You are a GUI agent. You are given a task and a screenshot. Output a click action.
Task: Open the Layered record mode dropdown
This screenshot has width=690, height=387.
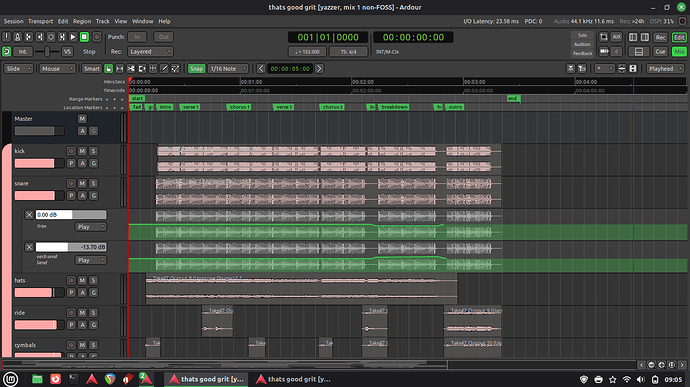tap(150, 52)
